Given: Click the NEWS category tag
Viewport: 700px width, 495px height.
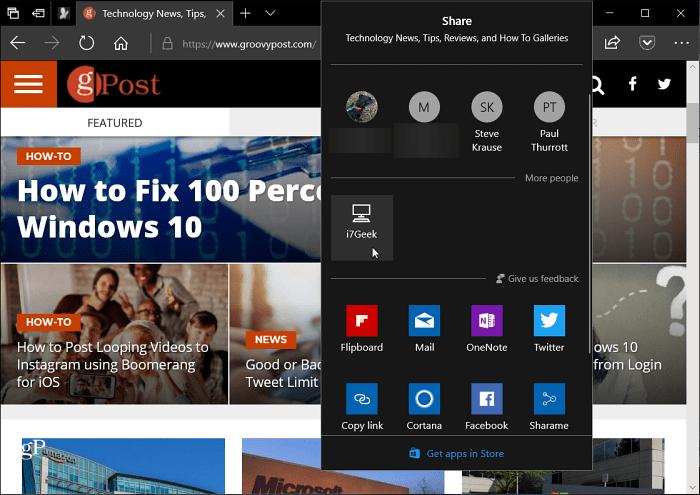Looking at the screenshot, I should (x=271, y=340).
